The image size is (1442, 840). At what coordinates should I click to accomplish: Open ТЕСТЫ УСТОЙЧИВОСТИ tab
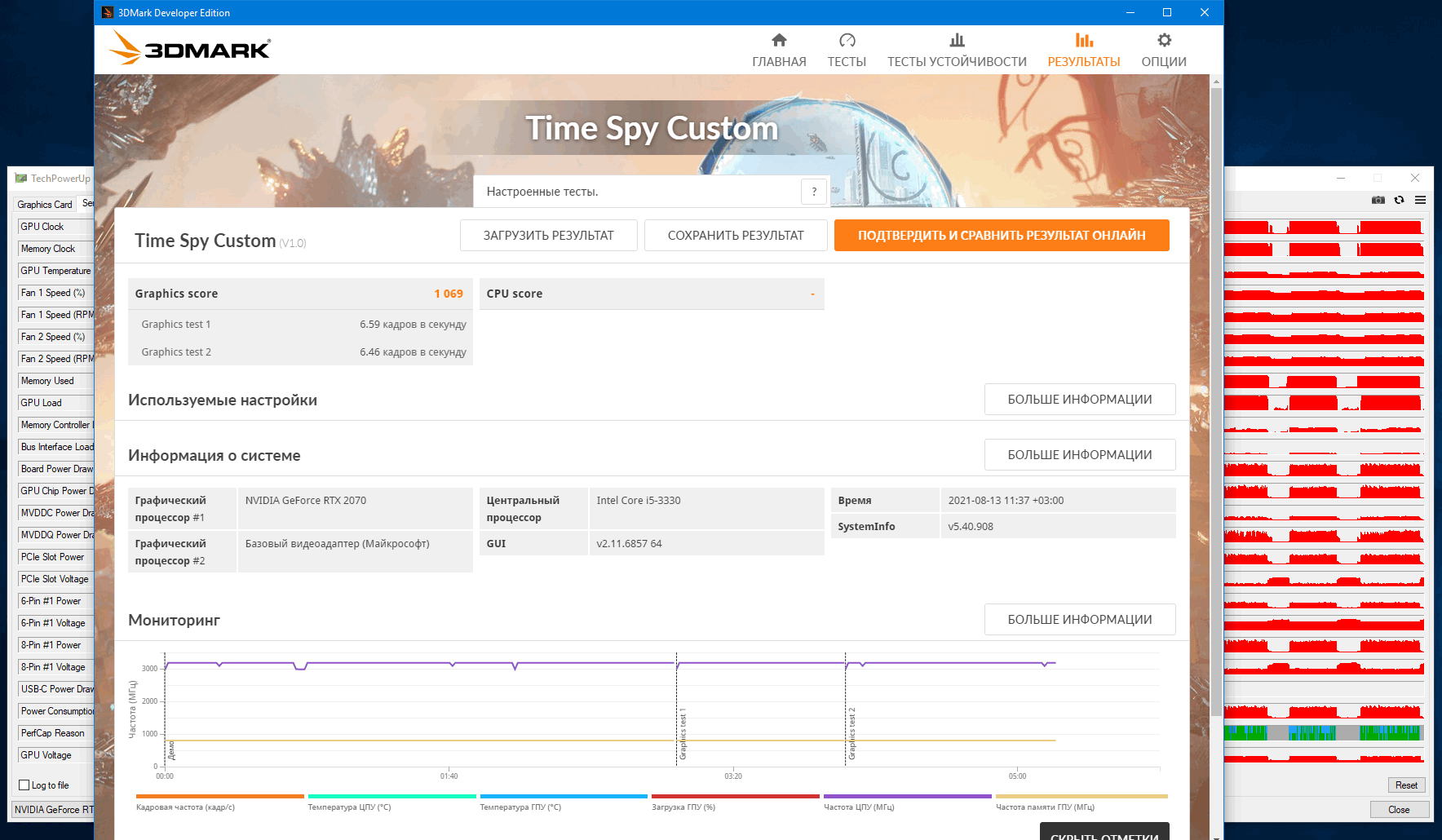pyautogui.click(x=957, y=51)
